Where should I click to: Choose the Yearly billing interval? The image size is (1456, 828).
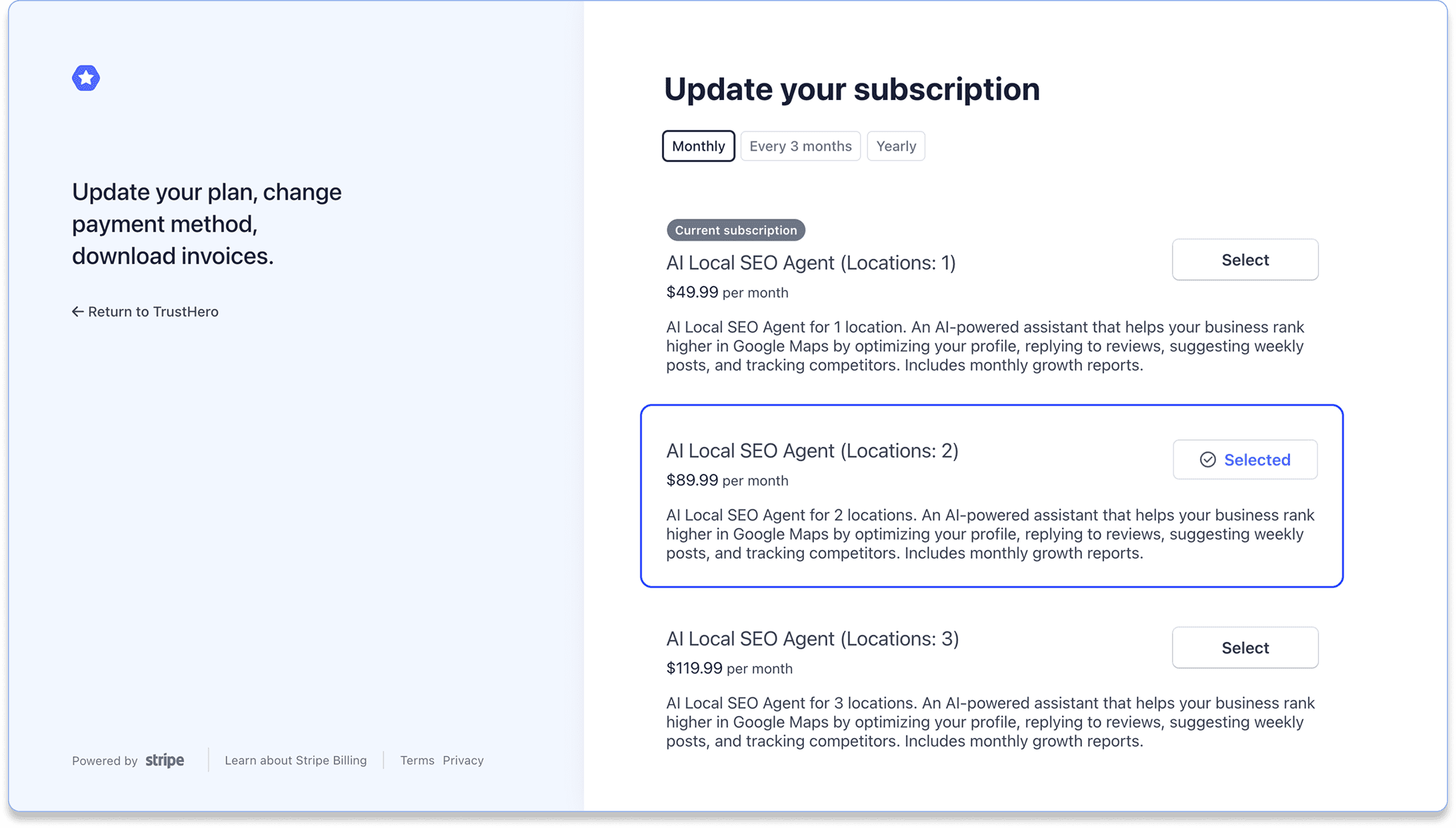point(895,146)
